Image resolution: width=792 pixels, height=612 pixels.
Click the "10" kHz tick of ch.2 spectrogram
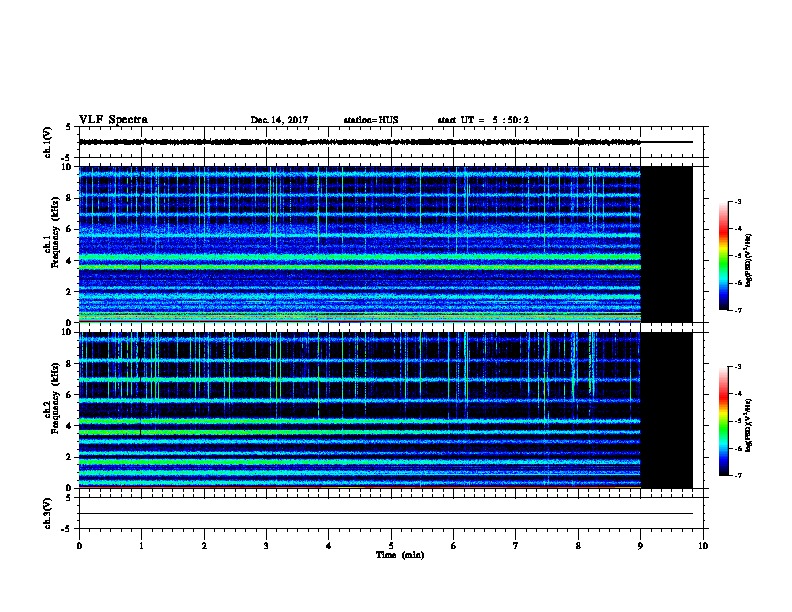pyautogui.click(x=66, y=332)
